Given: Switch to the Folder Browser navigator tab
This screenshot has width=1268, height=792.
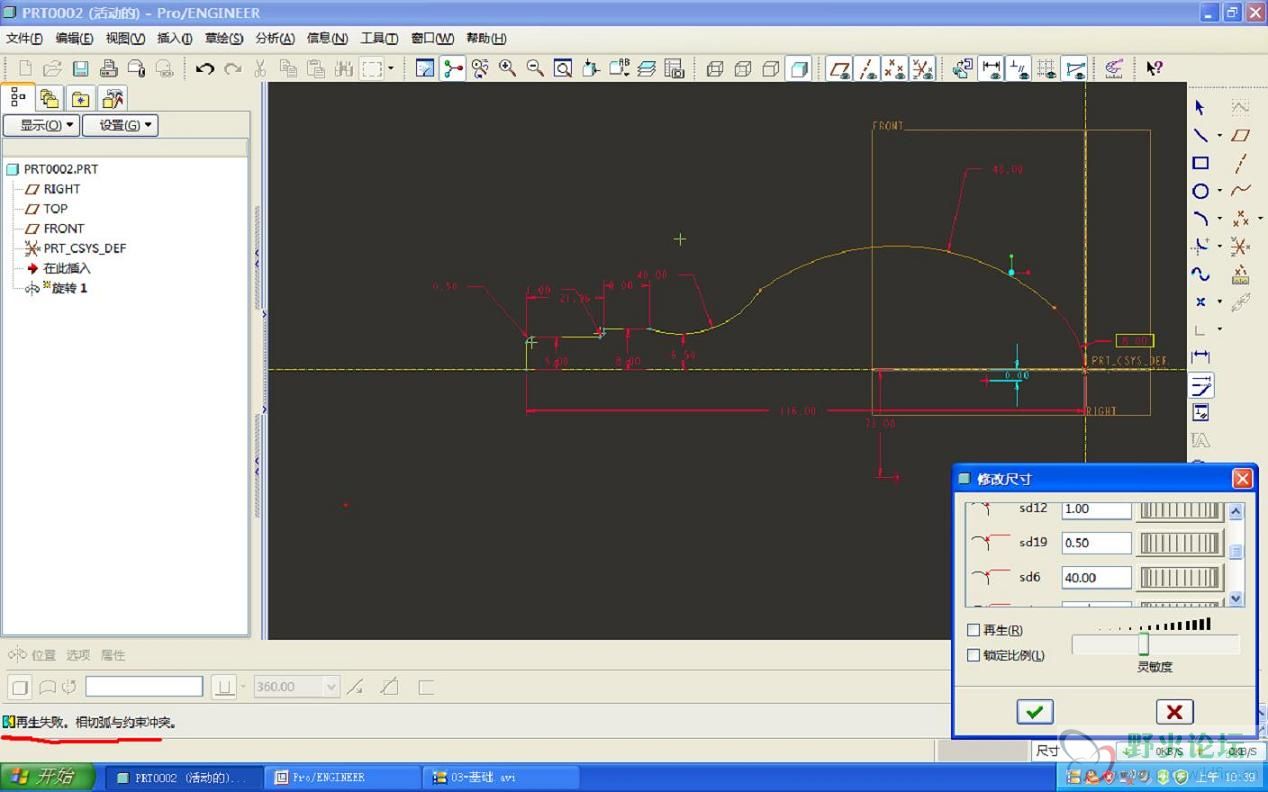Looking at the screenshot, I should pyautogui.click(x=49, y=99).
